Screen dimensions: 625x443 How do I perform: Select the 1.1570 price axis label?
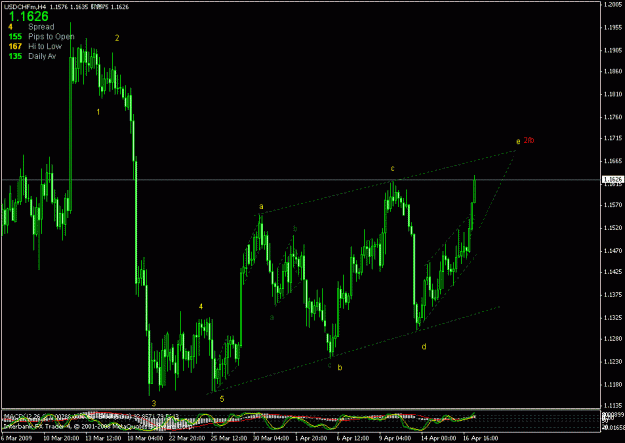coord(613,205)
